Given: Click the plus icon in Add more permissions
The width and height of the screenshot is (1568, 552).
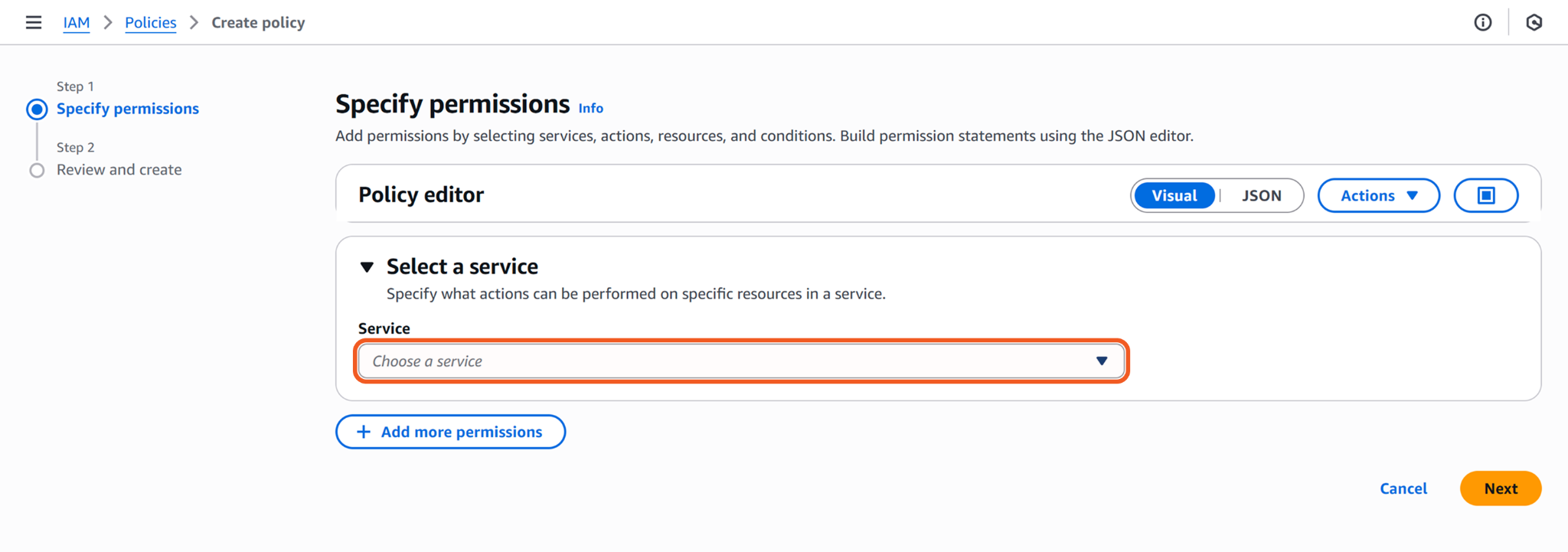Looking at the screenshot, I should click(x=364, y=432).
